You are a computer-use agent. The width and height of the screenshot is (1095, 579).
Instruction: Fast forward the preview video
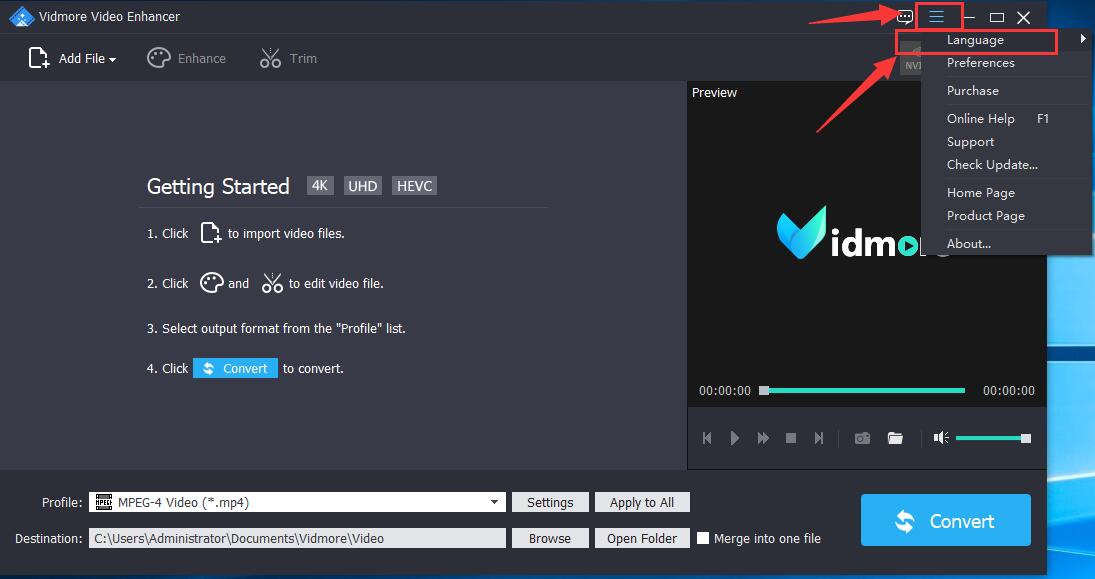tap(763, 438)
